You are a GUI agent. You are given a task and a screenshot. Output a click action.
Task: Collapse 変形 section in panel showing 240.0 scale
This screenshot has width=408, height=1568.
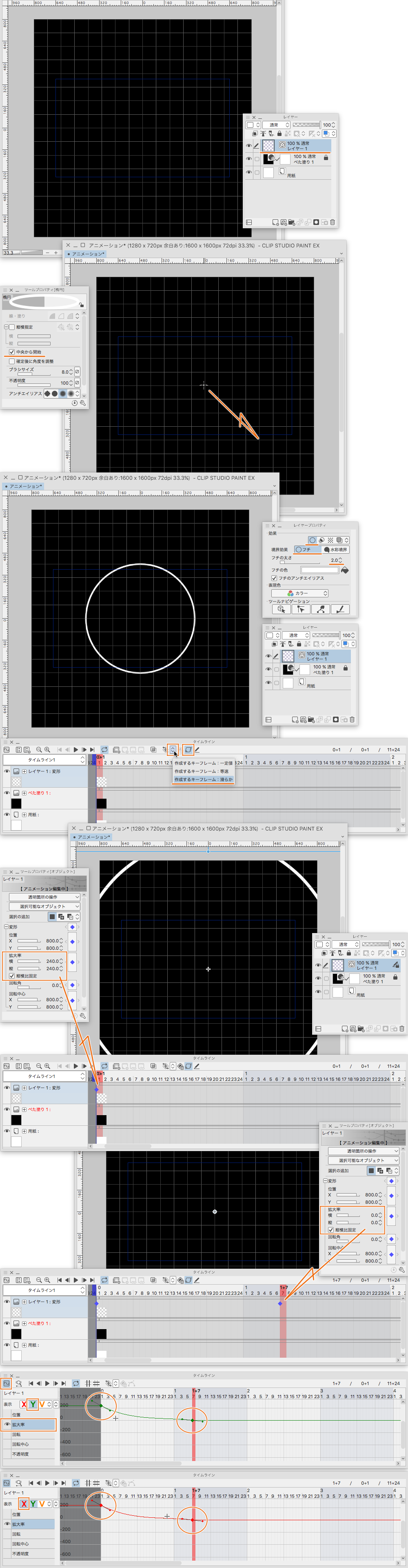click(x=6, y=927)
